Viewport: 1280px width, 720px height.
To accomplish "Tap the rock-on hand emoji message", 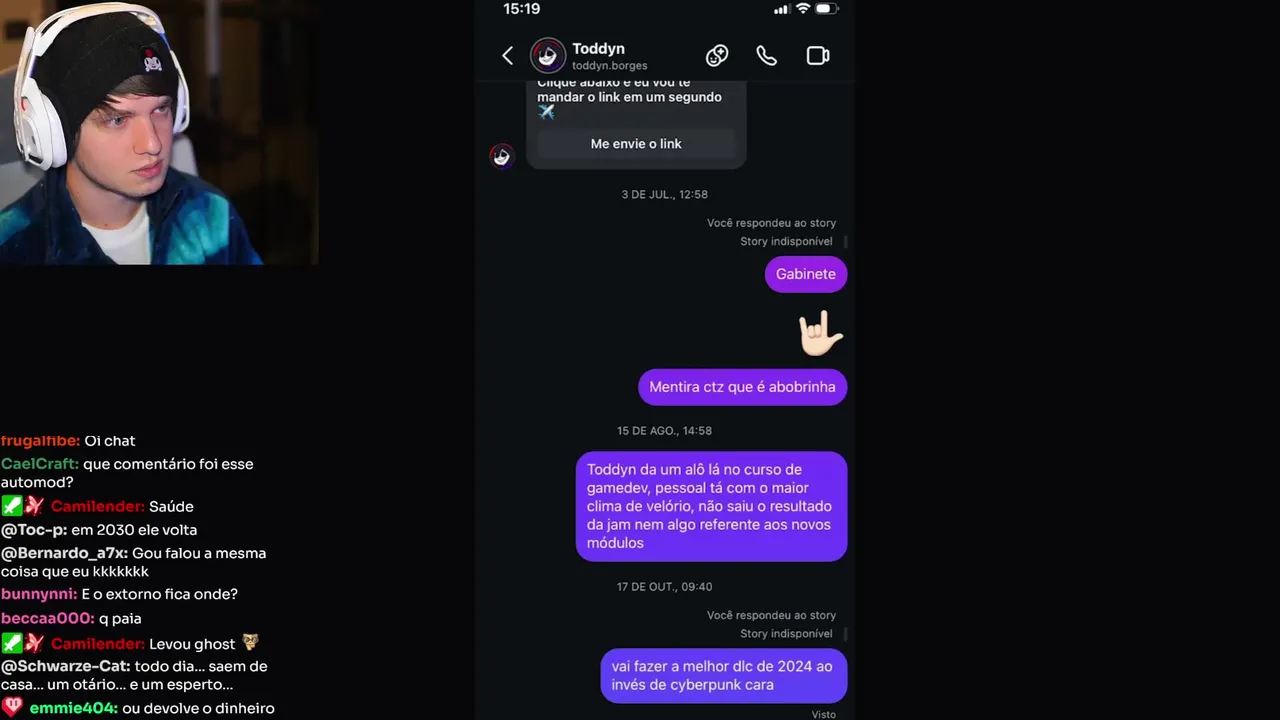I will tap(820, 333).
